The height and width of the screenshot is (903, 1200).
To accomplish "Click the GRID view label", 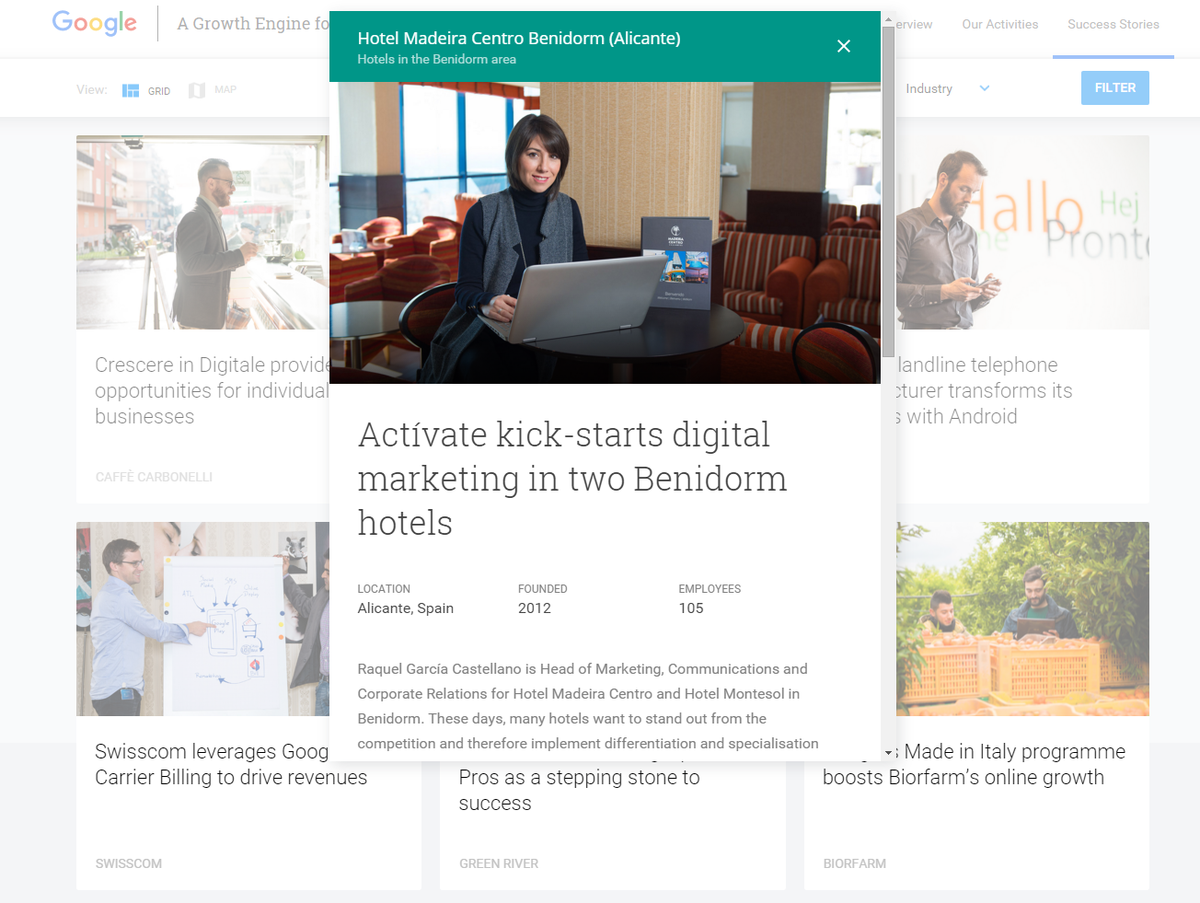I will click(159, 91).
